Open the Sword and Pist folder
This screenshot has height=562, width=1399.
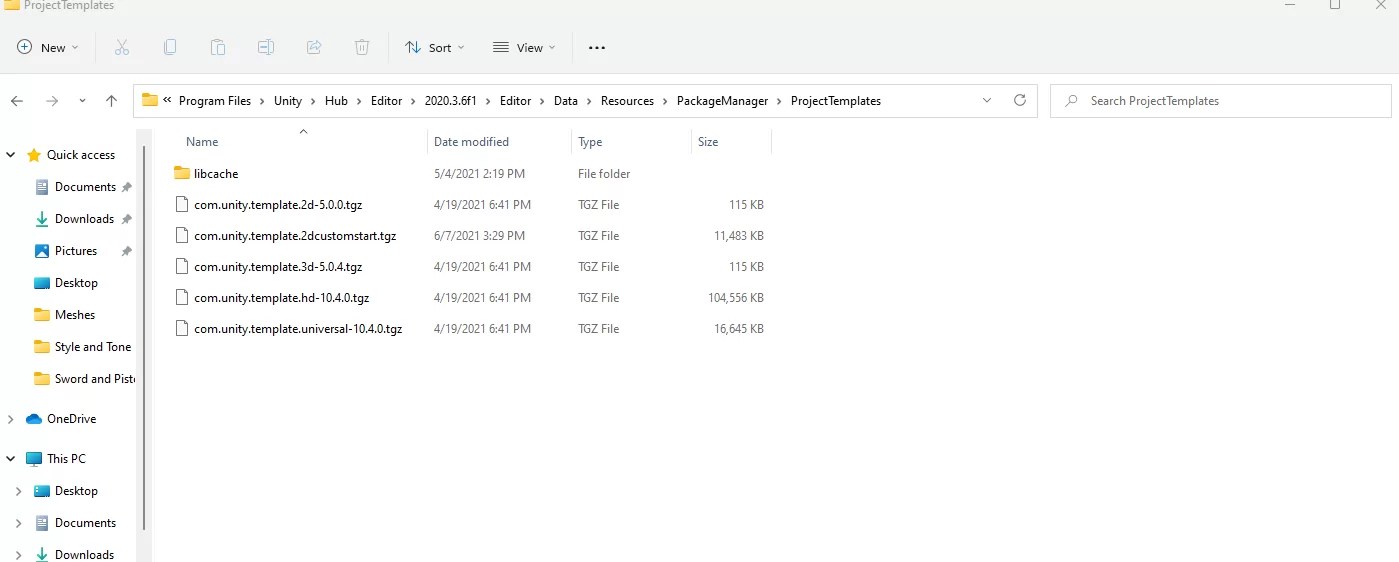(95, 379)
